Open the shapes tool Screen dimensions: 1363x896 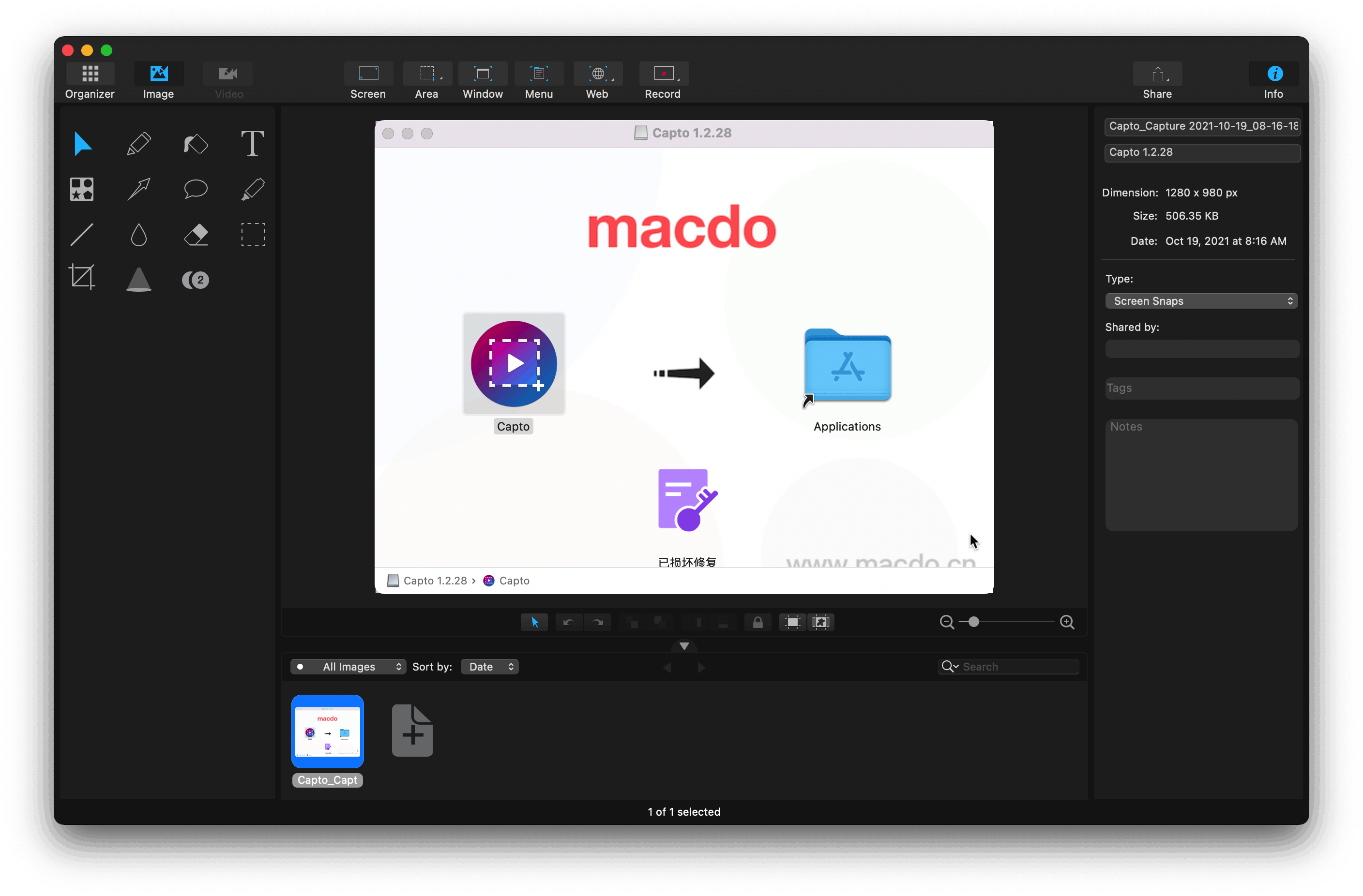(x=82, y=189)
